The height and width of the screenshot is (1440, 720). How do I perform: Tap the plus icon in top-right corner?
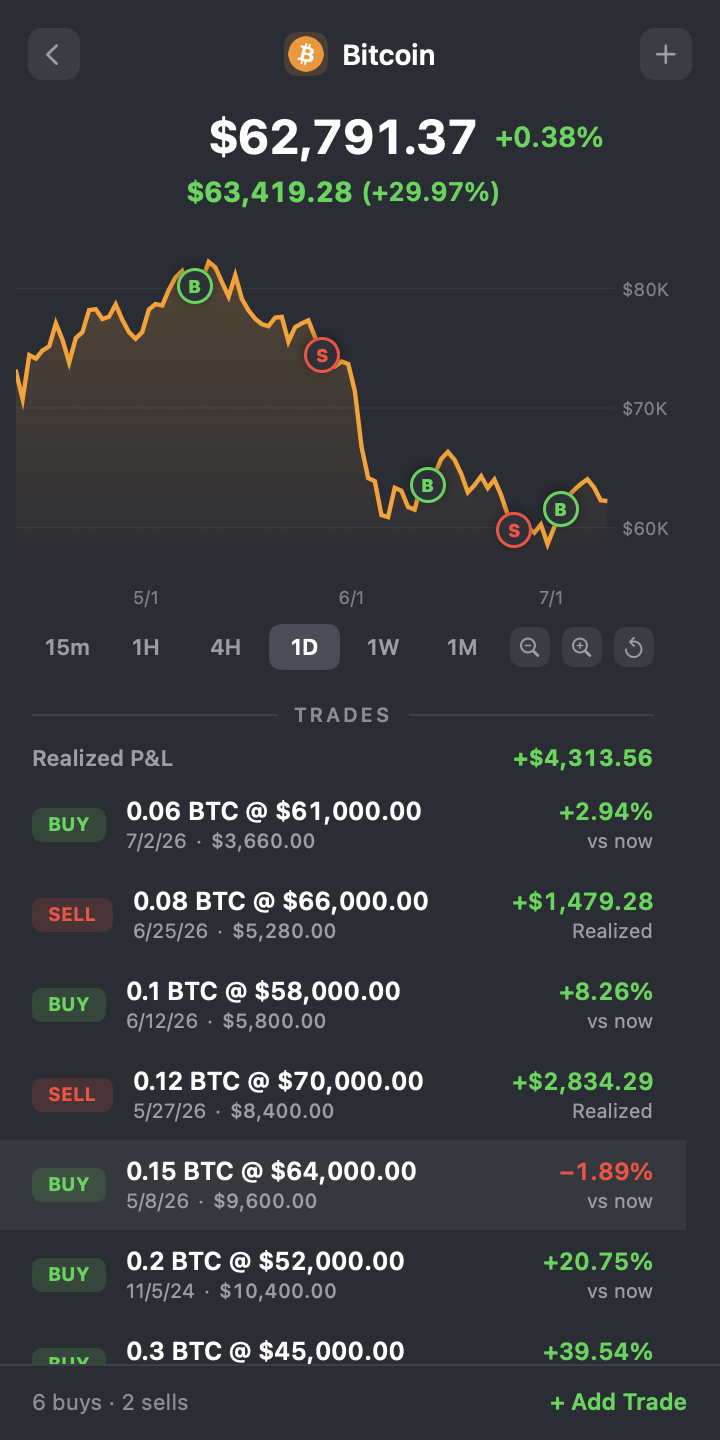pyautogui.click(x=666, y=54)
